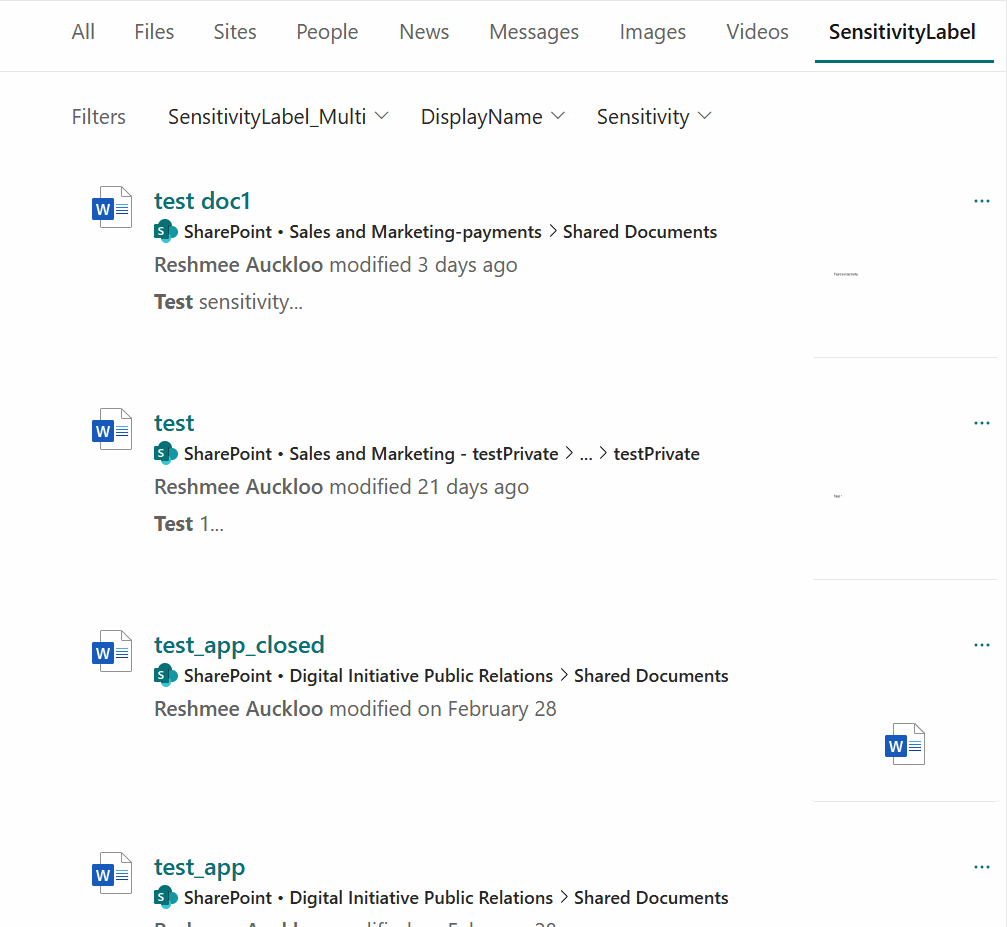
Task: Go to the Images tab
Action: 652,32
